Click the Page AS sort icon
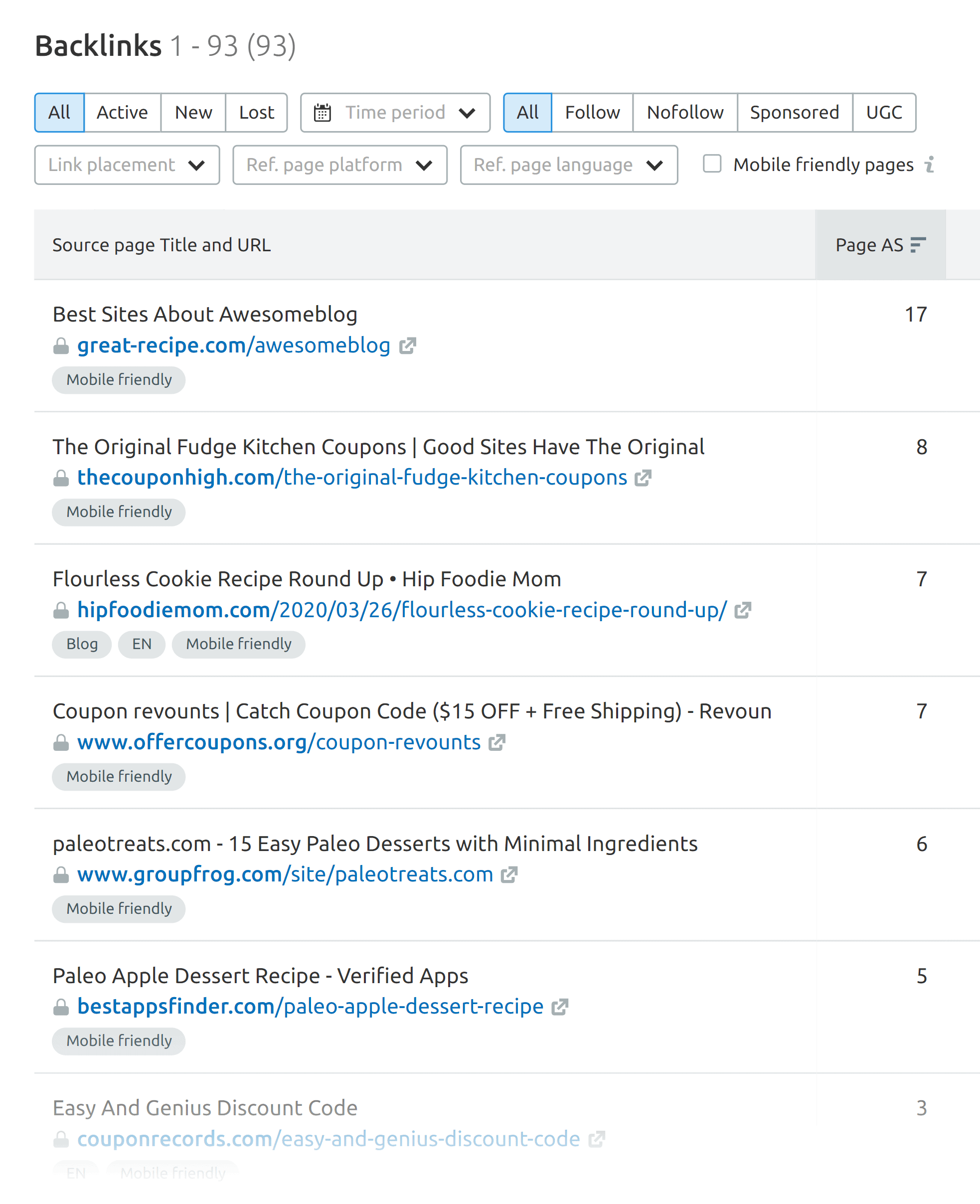The width and height of the screenshot is (980, 1204). pyautogui.click(x=918, y=244)
